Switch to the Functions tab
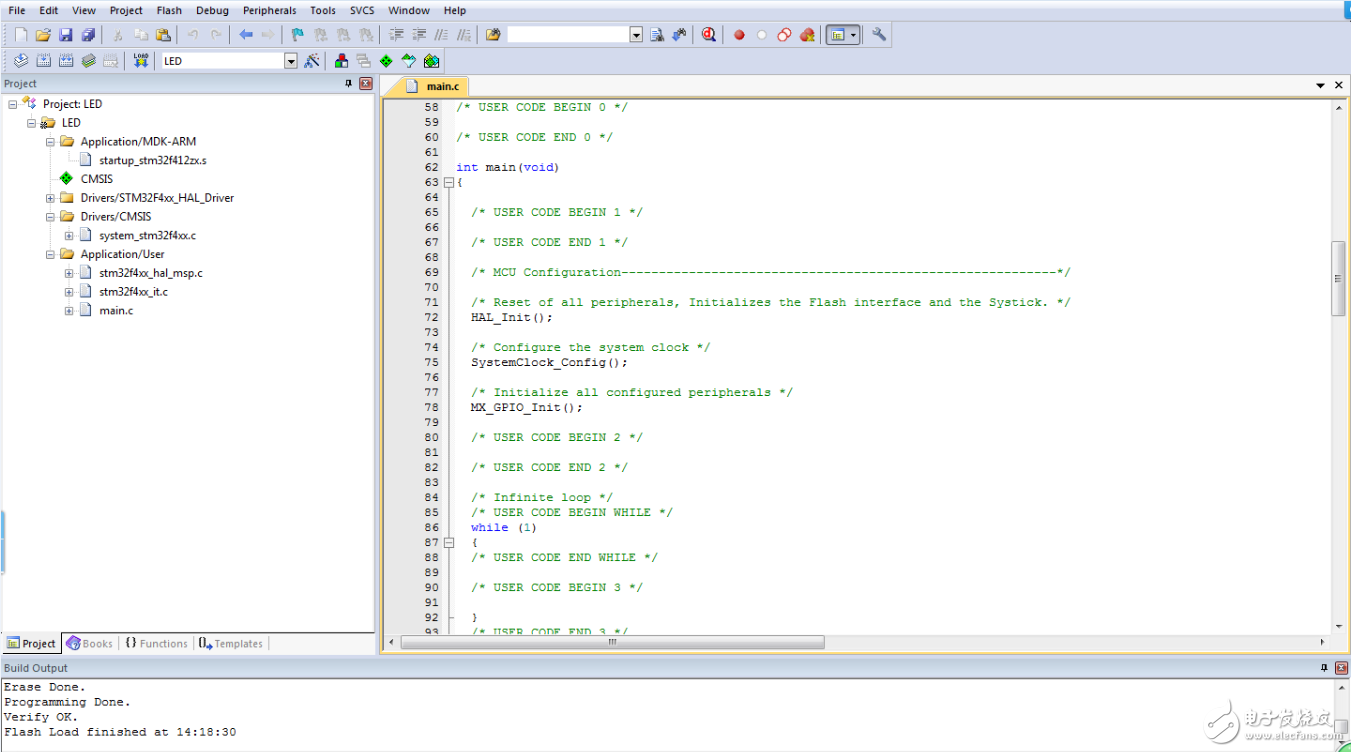This screenshot has height=752, width=1351. click(x=156, y=644)
